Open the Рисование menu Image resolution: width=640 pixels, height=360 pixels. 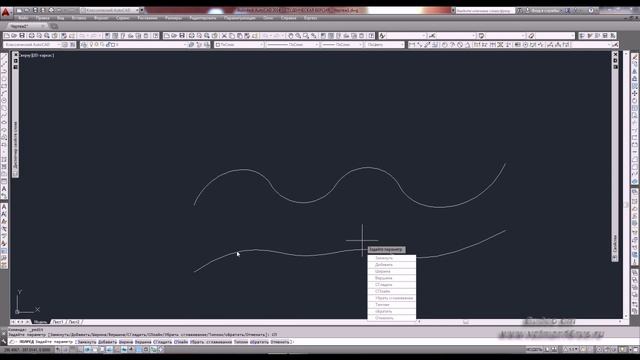147,18
